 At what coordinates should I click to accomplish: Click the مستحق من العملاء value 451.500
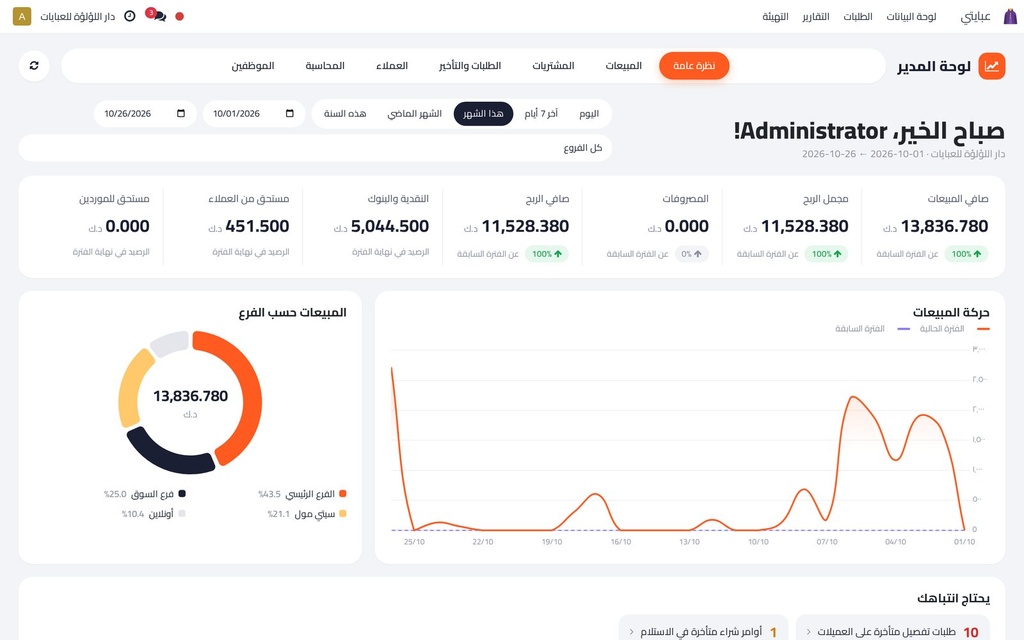[257, 227]
